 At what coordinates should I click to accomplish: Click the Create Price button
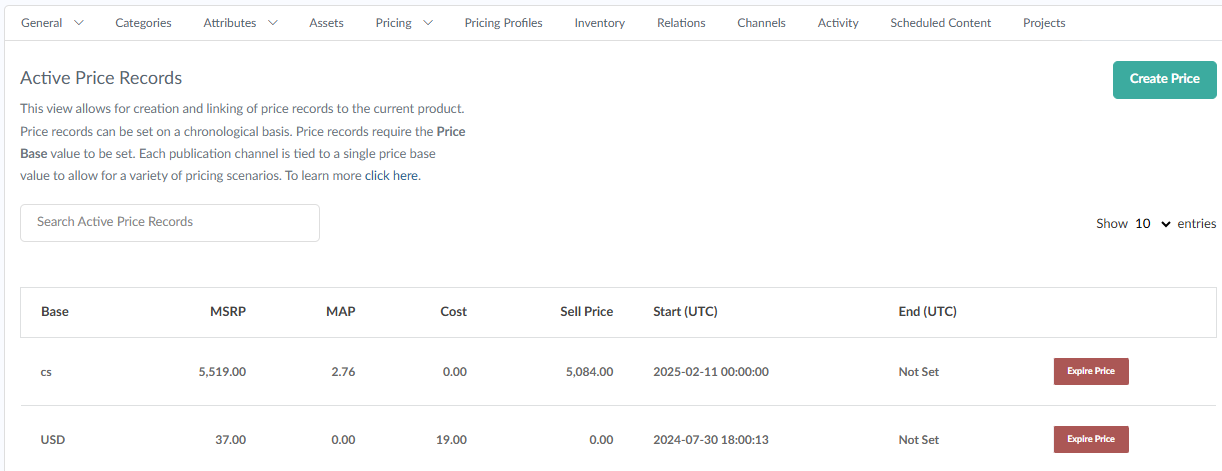tap(1164, 80)
